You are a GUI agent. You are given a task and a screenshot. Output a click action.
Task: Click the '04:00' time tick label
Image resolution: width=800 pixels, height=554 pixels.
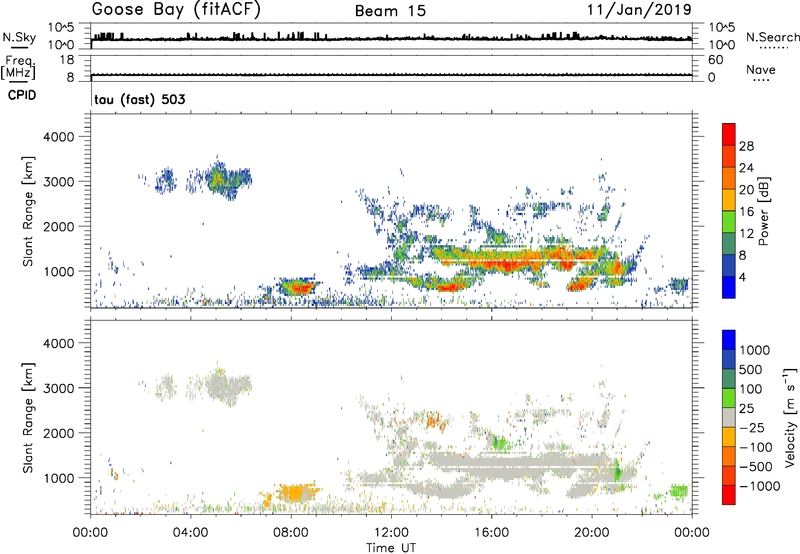point(190,533)
